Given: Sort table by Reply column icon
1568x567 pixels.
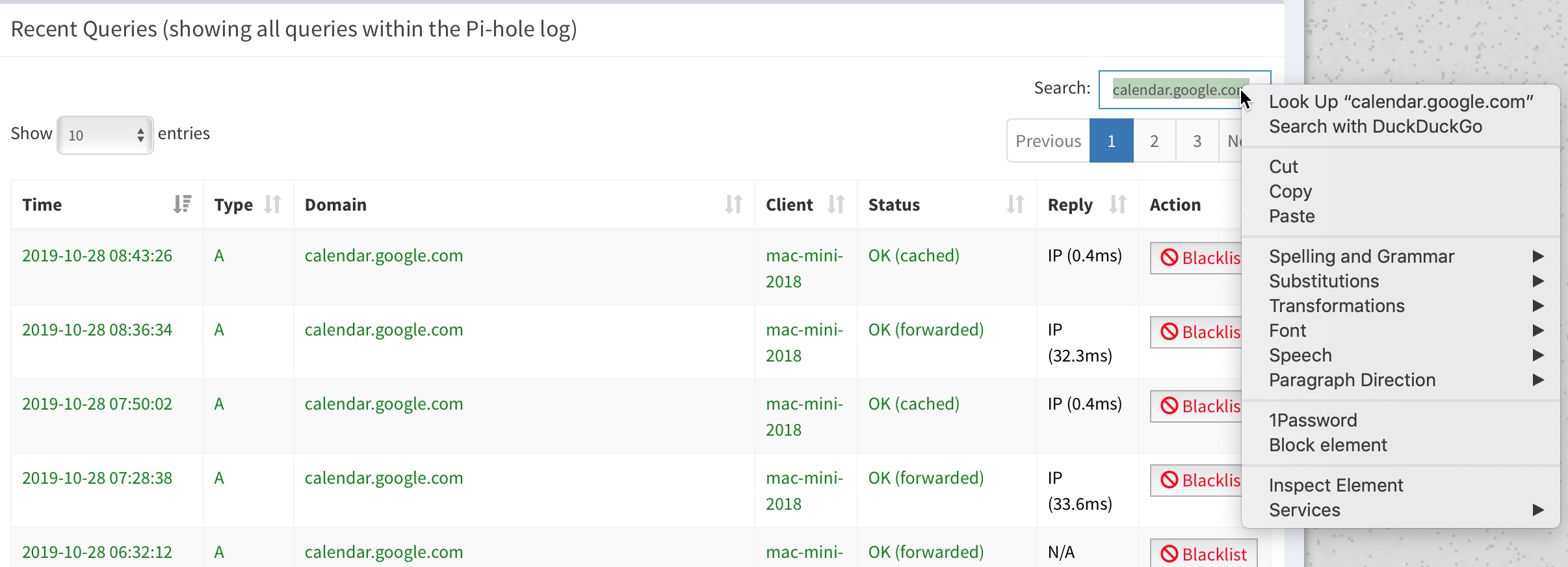Looking at the screenshot, I should [x=1117, y=204].
